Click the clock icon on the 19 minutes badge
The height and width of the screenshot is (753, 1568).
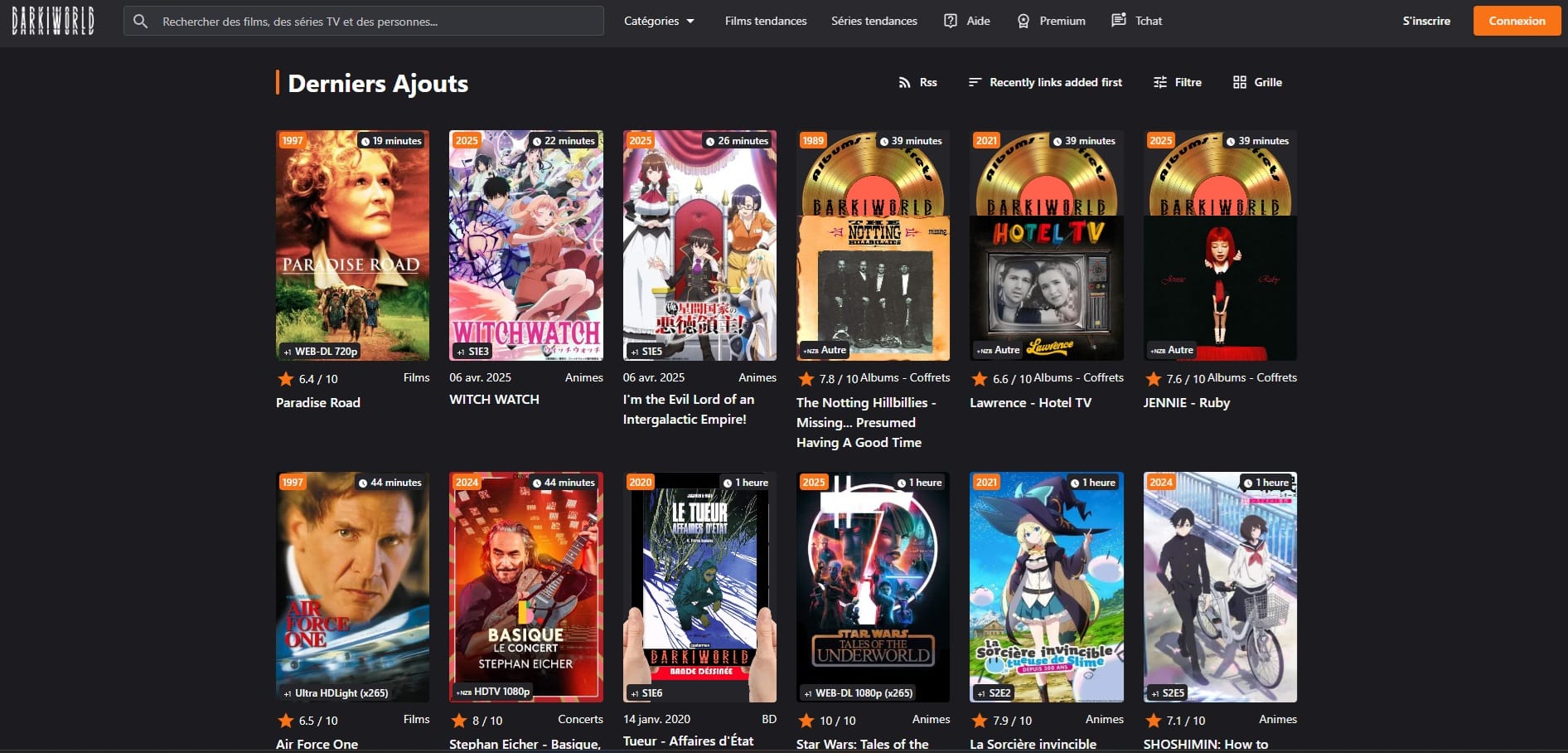pyautogui.click(x=365, y=141)
